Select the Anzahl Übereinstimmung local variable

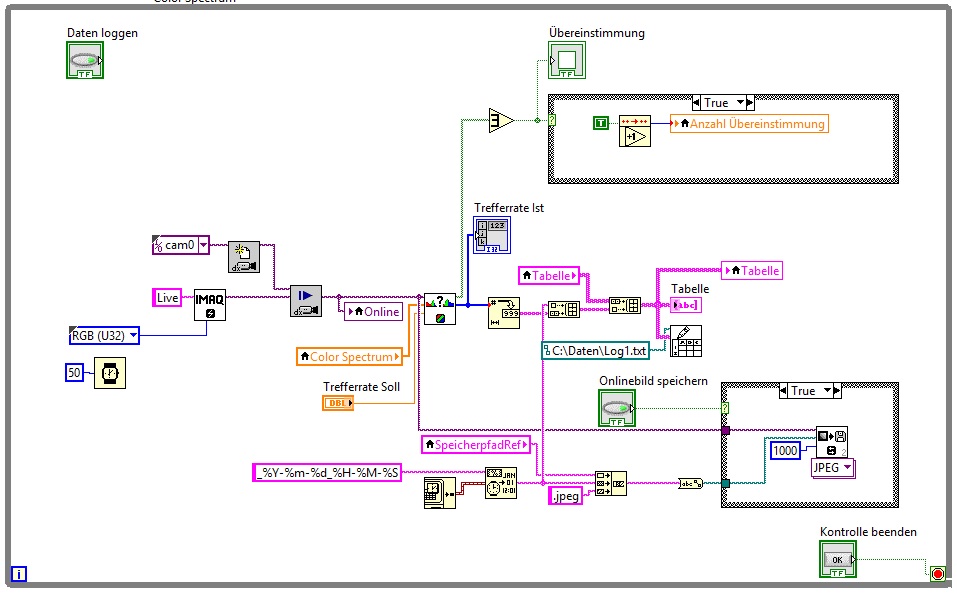point(749,123)
